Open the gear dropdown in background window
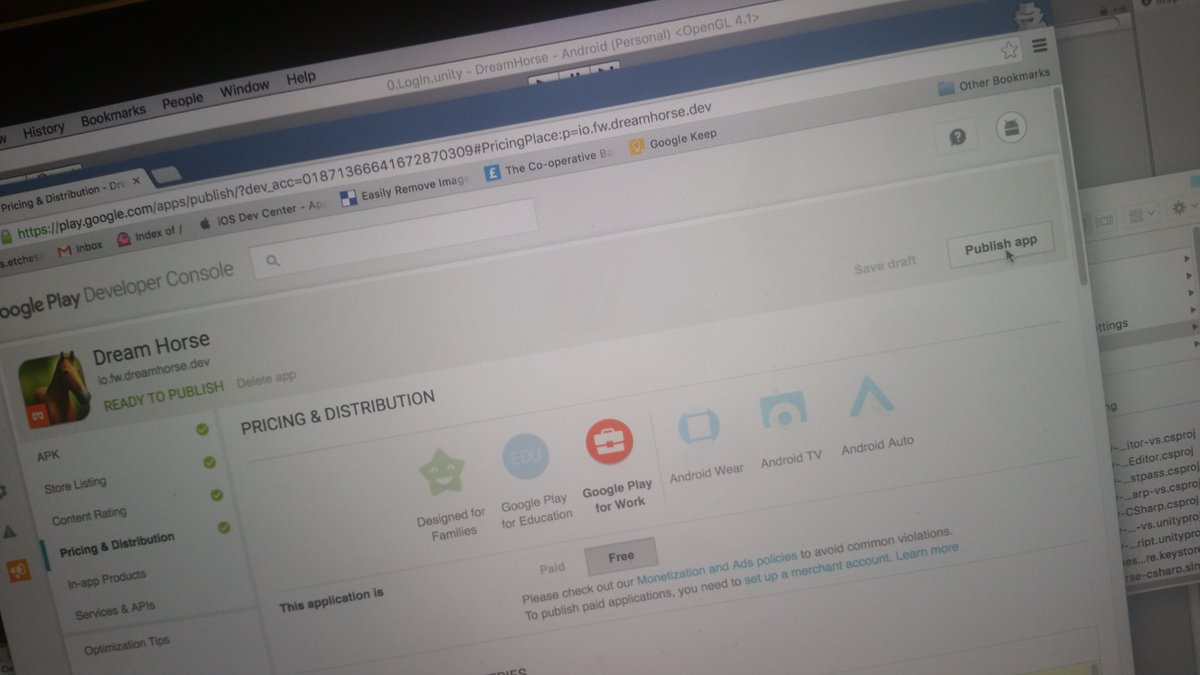Screen dimensions: 1200x675 pos(1182,209)
